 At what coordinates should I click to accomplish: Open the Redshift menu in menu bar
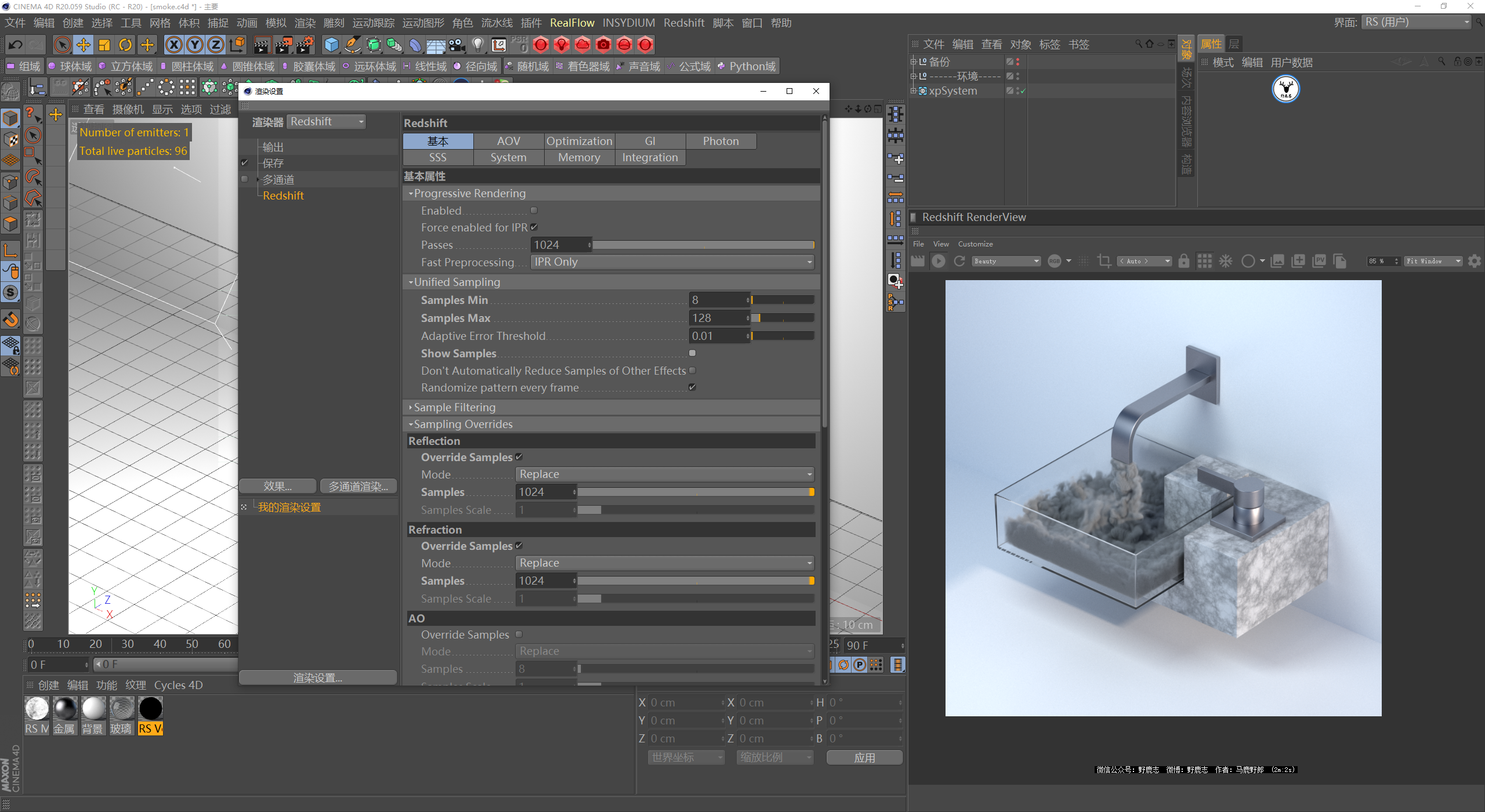pyautogui.click(x=684, y=23)
